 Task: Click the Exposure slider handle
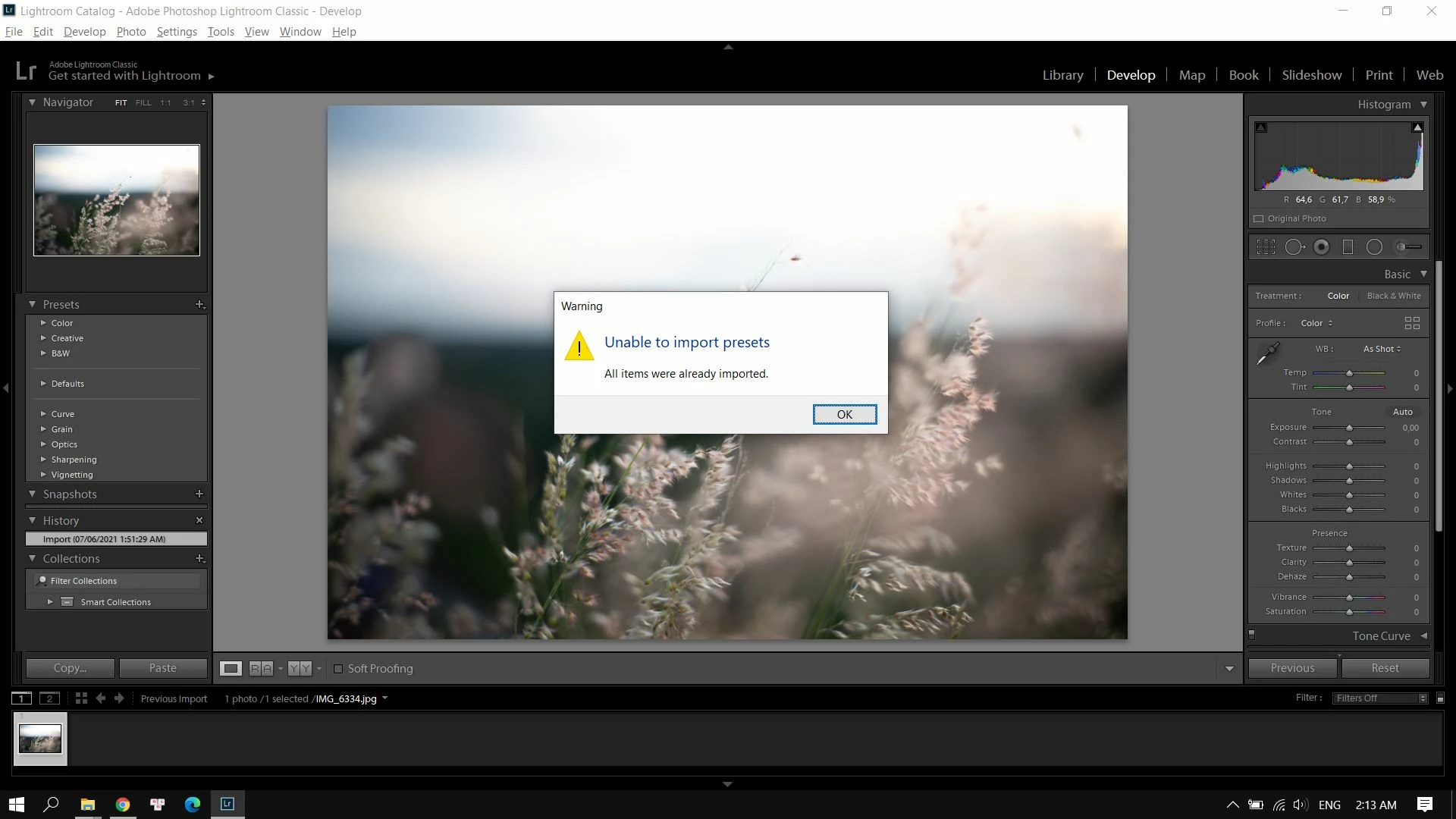[1349, 428]
